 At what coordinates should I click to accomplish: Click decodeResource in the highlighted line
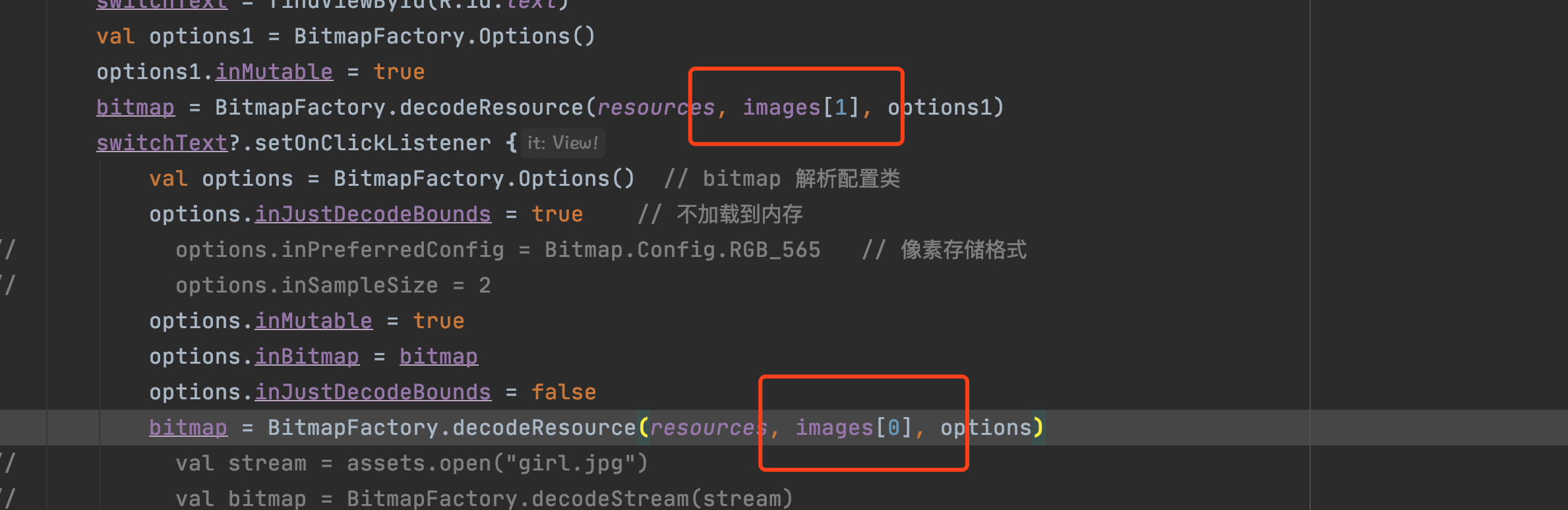544,428
